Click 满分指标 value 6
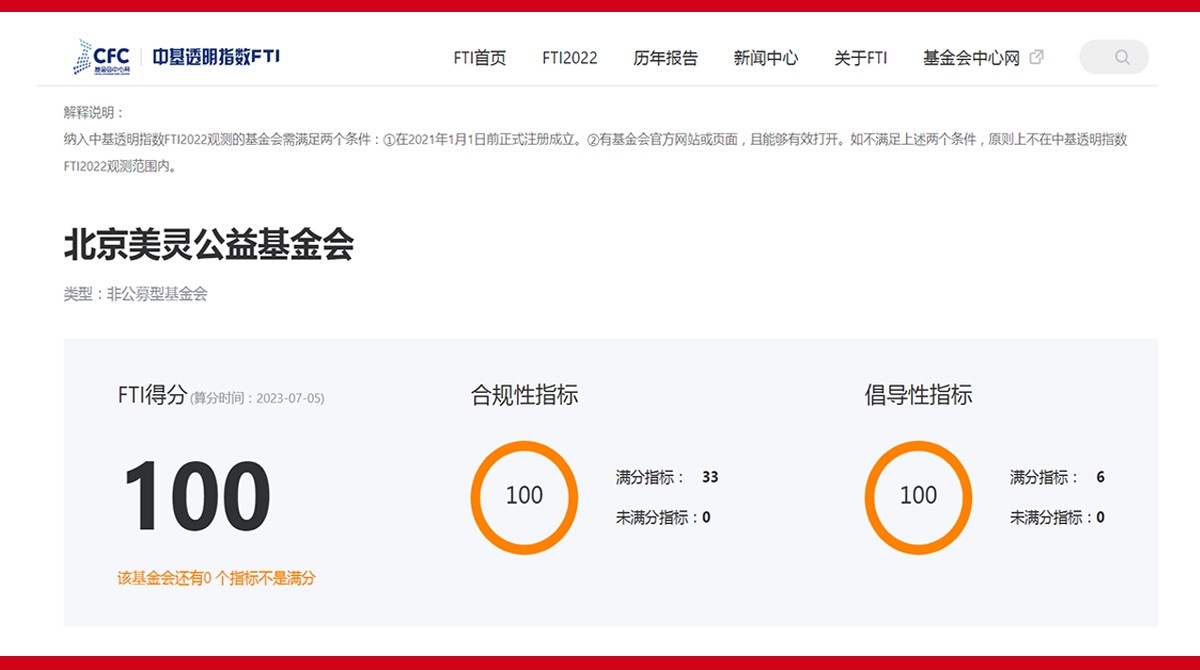 [1101, 477]
